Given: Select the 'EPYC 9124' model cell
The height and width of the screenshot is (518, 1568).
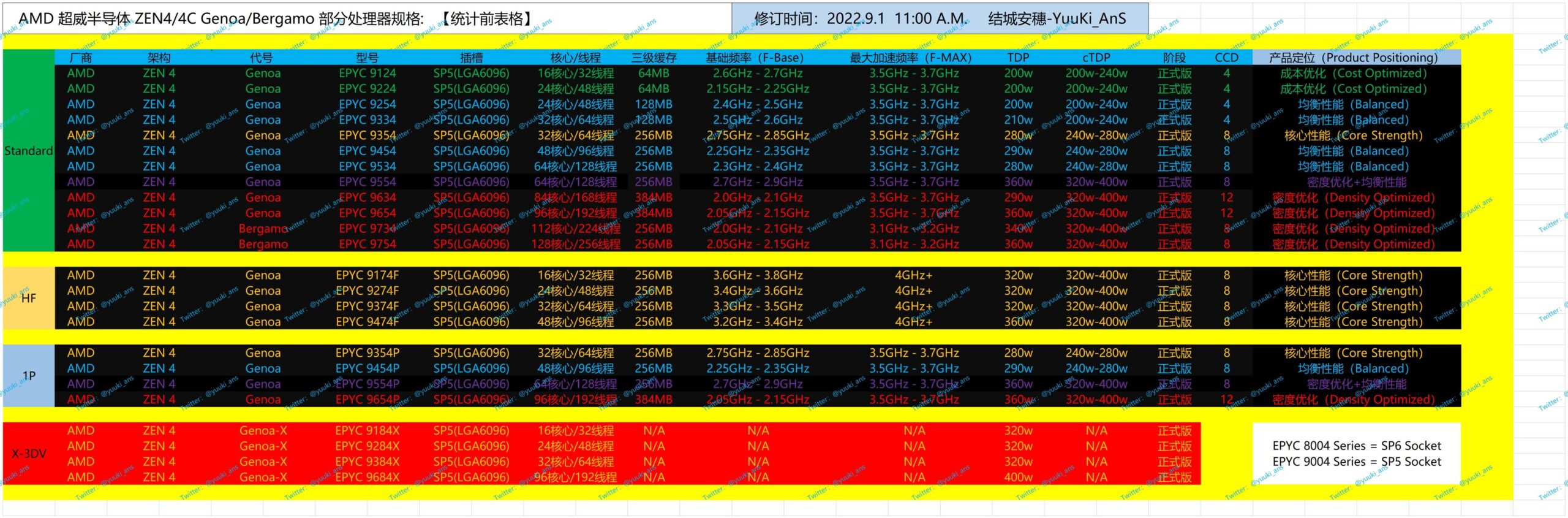Looking at the screenshot, I should (367, 73).
